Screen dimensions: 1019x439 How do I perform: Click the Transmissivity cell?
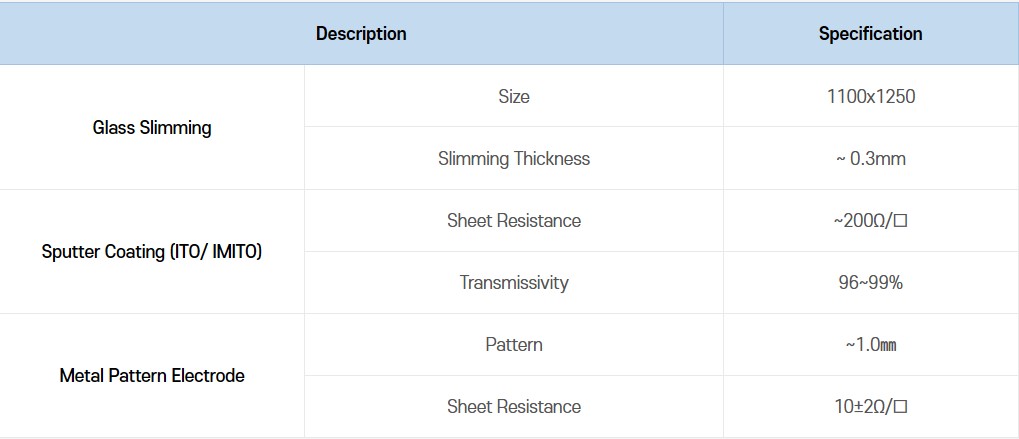(513, 283)
